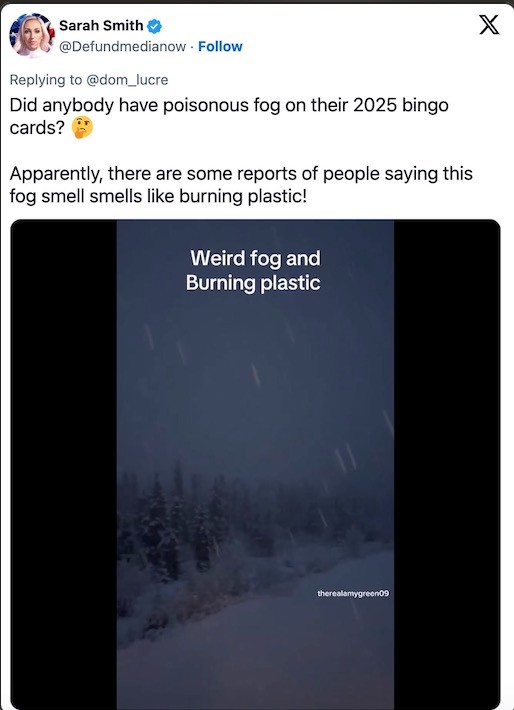Click the "Replying to" label

46,80
